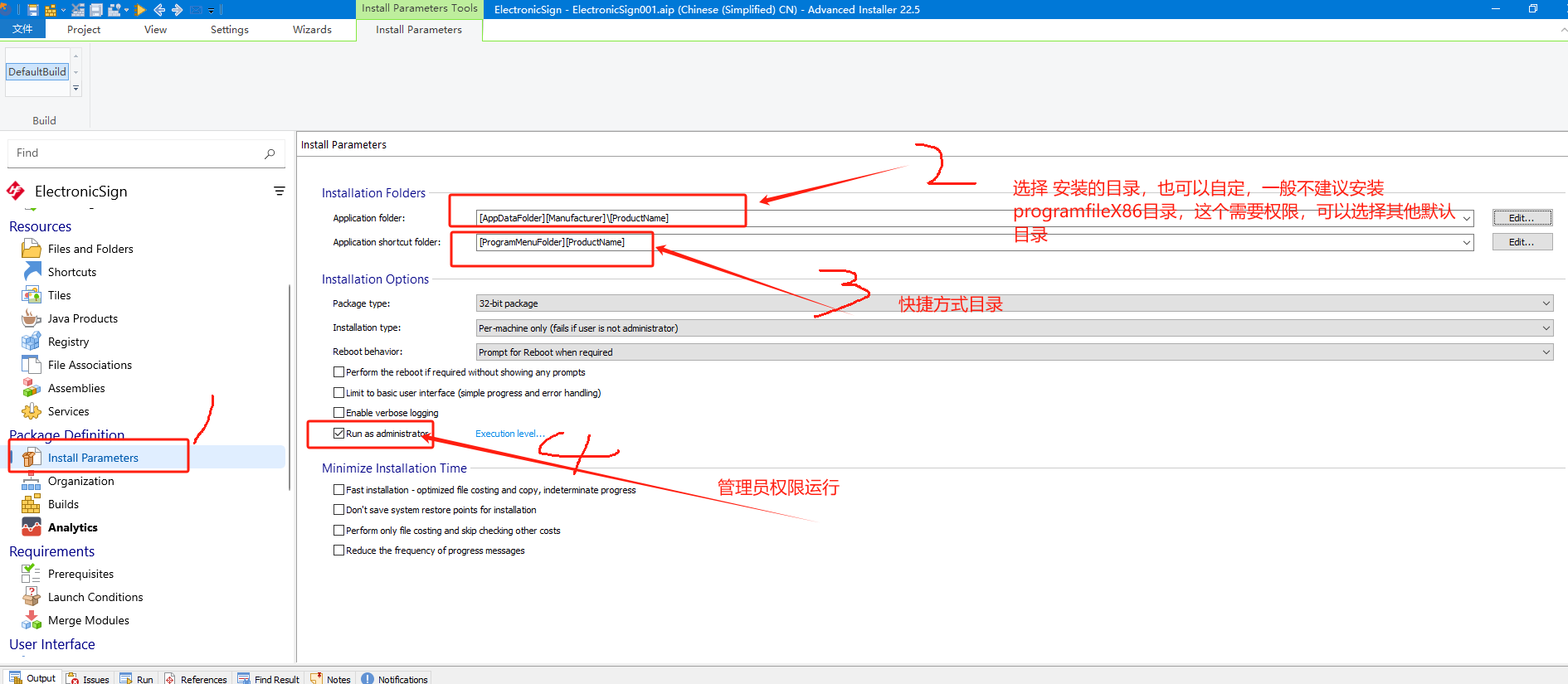The width and height of the screenshot is (1568, 684).
Task: Open the References bottom tab
Action: 196,678
